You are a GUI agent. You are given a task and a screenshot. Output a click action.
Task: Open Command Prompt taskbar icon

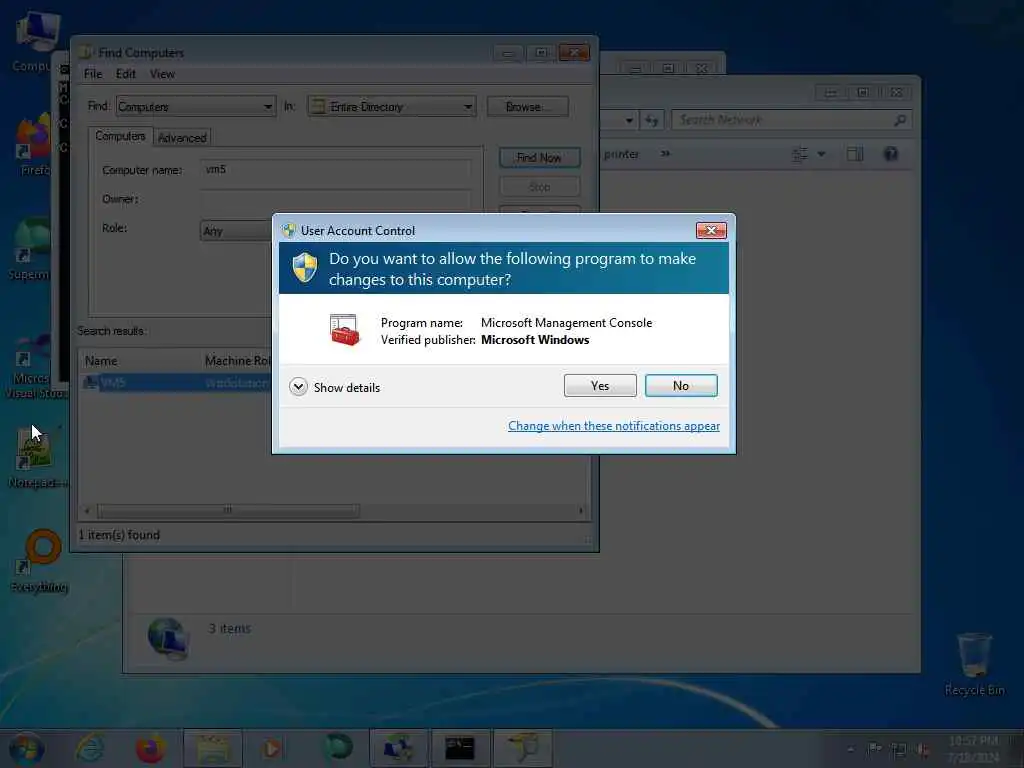point(460,748)
